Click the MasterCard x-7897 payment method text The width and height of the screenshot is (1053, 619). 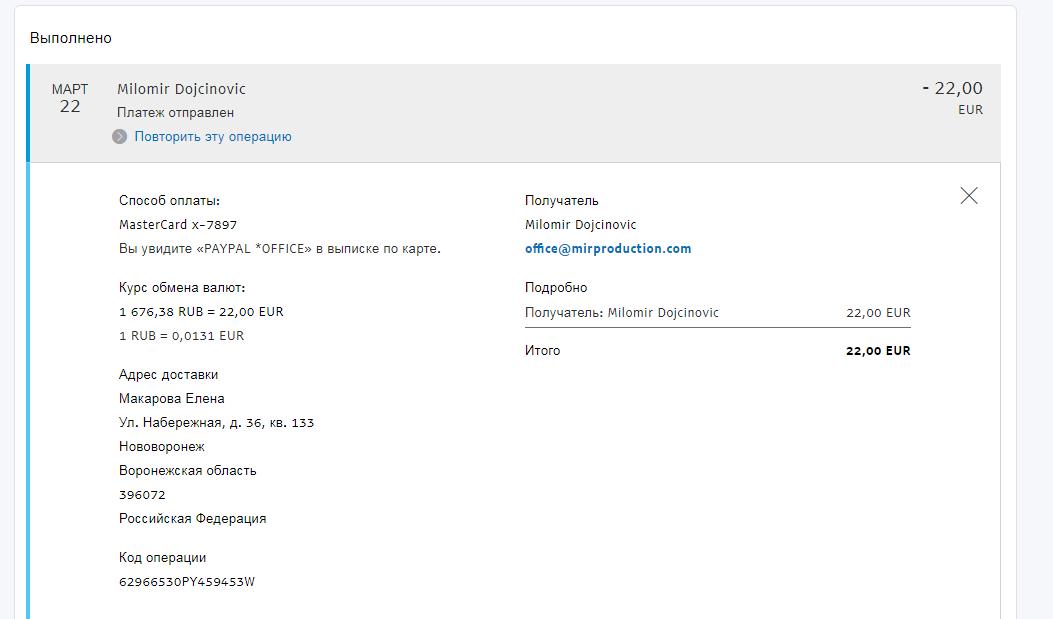click(178, 225)
